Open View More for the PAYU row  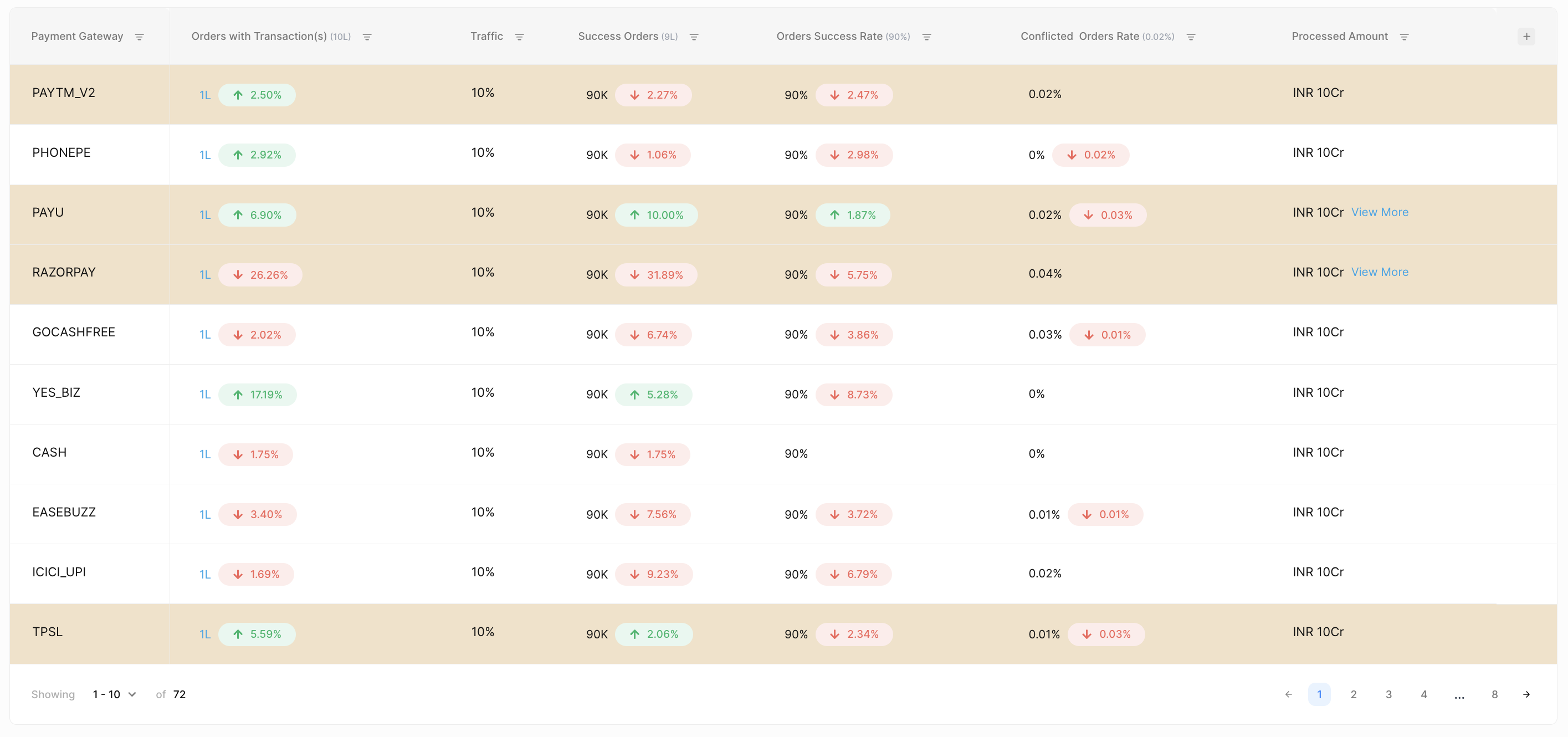point(1379,212)
